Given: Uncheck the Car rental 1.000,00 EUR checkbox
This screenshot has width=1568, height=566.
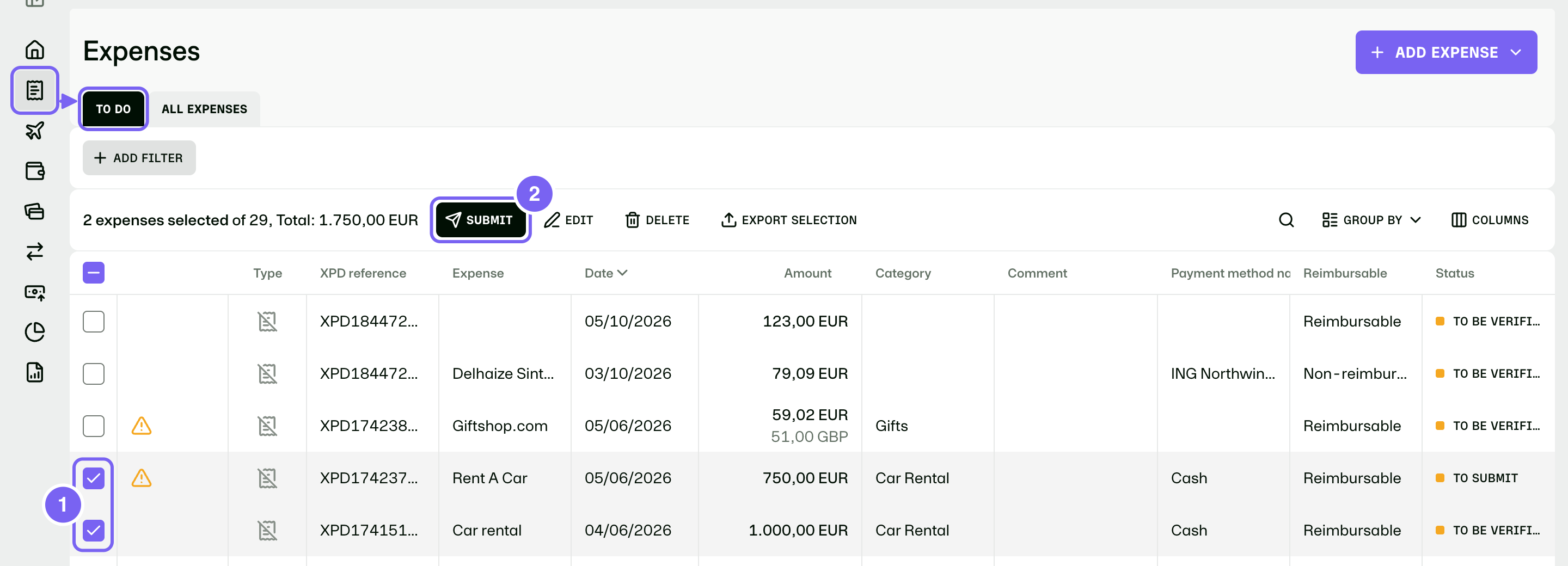Looking at the screenshot, I should coord(94,531).
